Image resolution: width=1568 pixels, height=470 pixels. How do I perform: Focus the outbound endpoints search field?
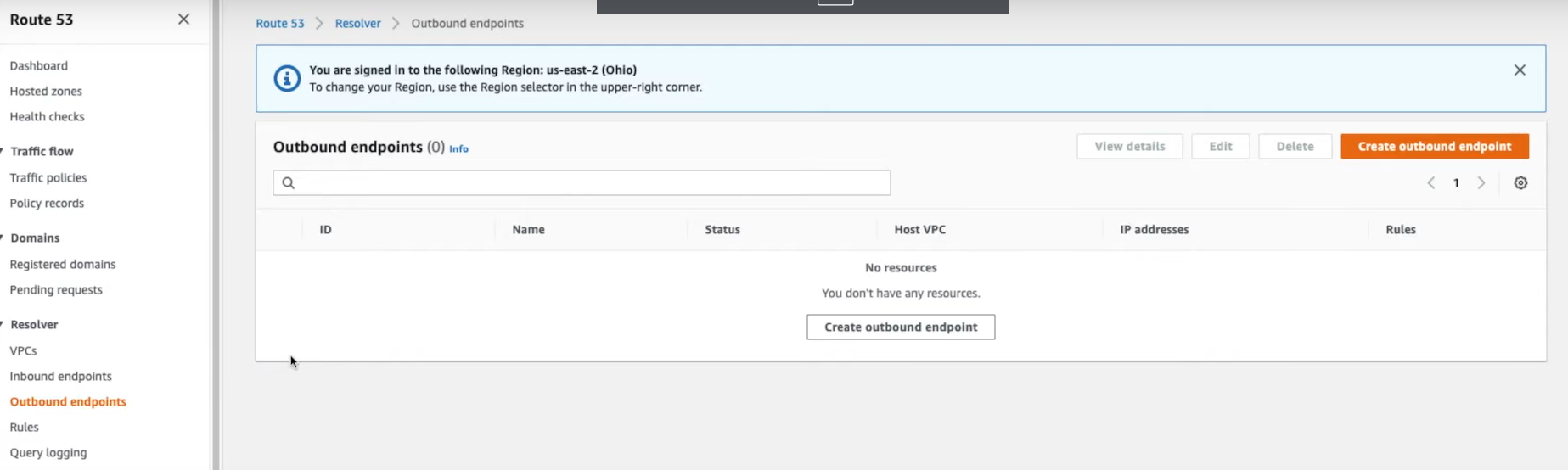click(x=582, y=182)
